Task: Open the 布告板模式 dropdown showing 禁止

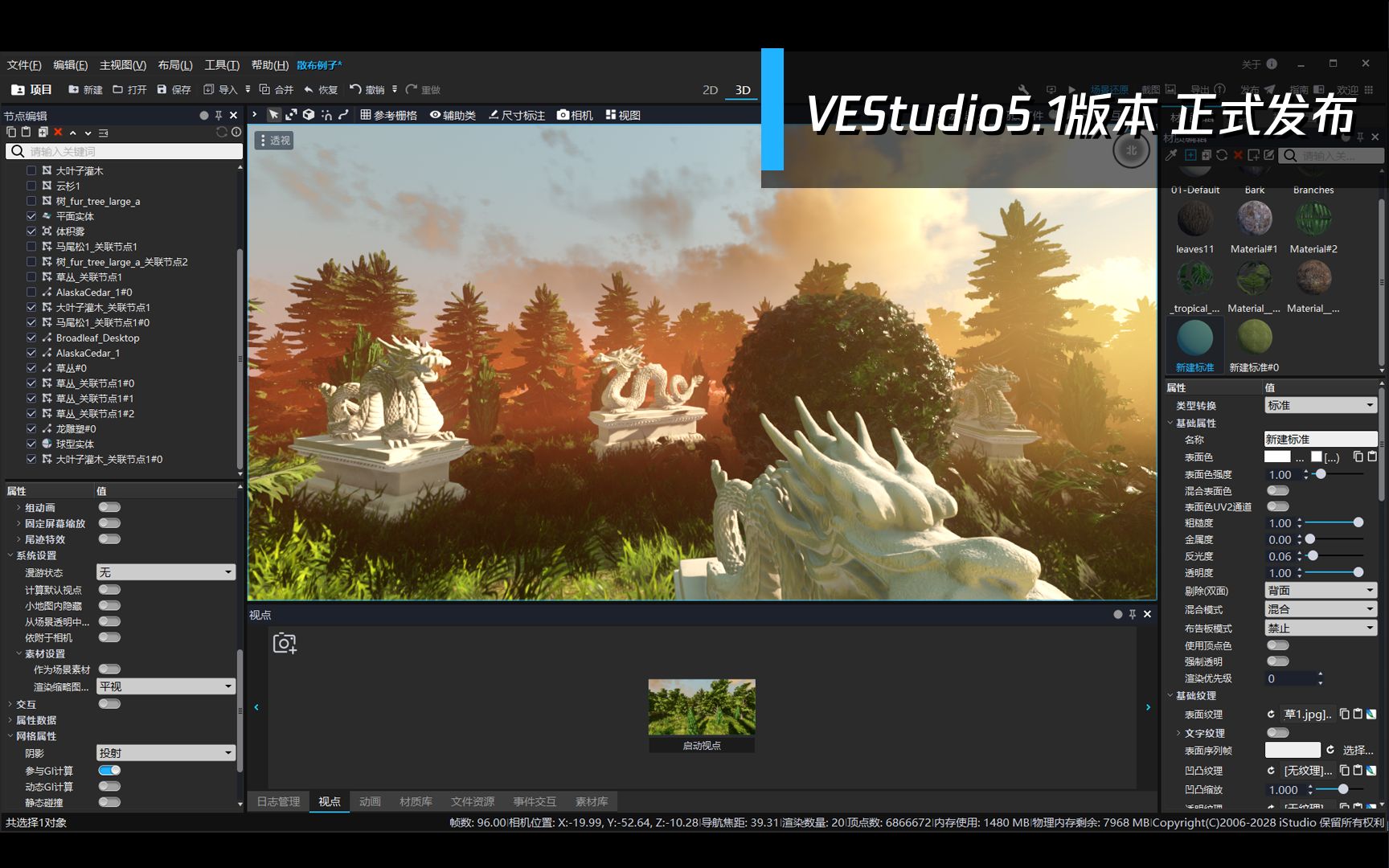Action: (1321, 628)
